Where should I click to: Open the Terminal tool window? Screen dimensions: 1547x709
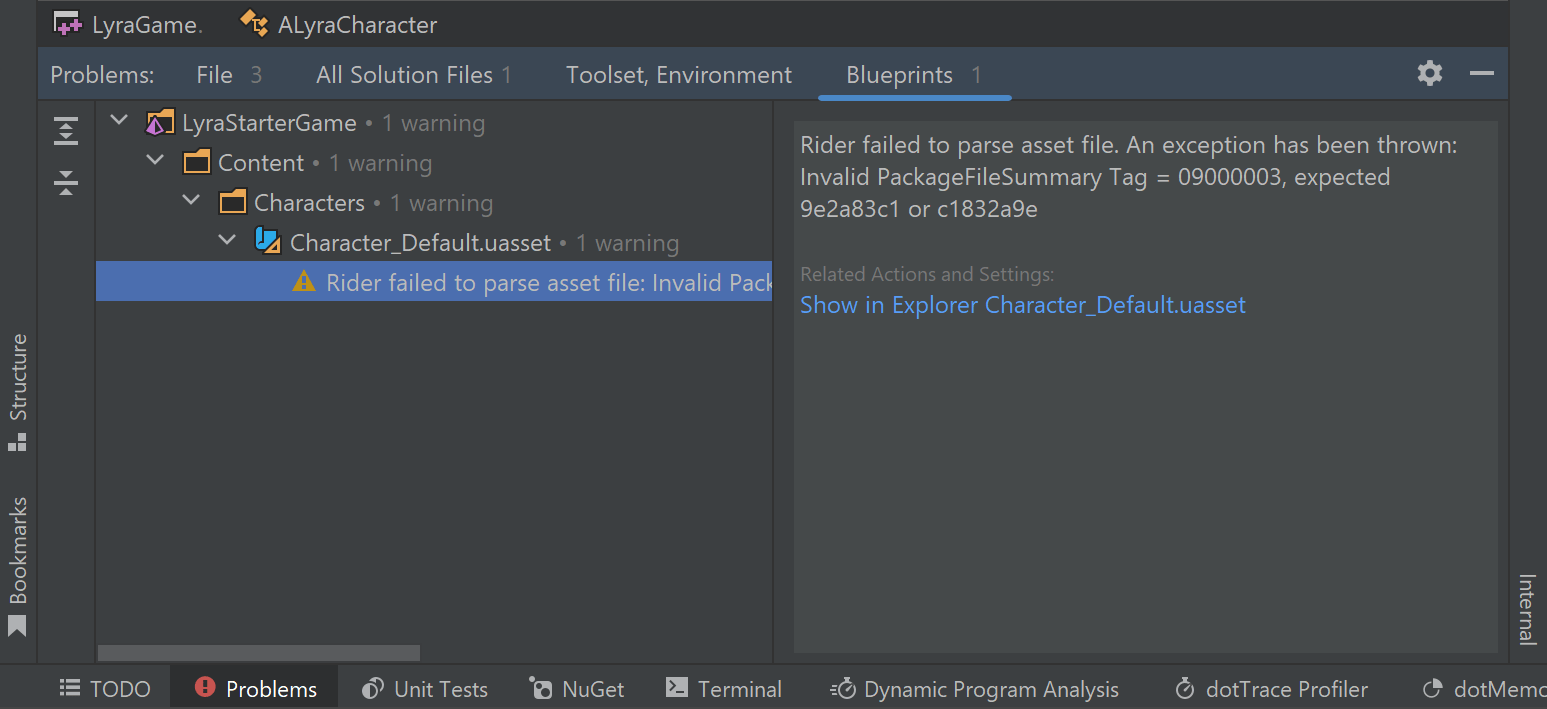click(724, 689)
